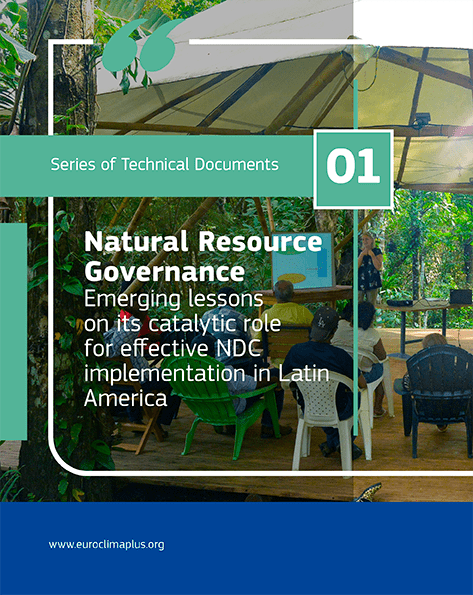Viewport: 473px width, 595px height.
Task: Click the text 'for effective NDC'
Action: pyautogui.click(x=173, y=348)
